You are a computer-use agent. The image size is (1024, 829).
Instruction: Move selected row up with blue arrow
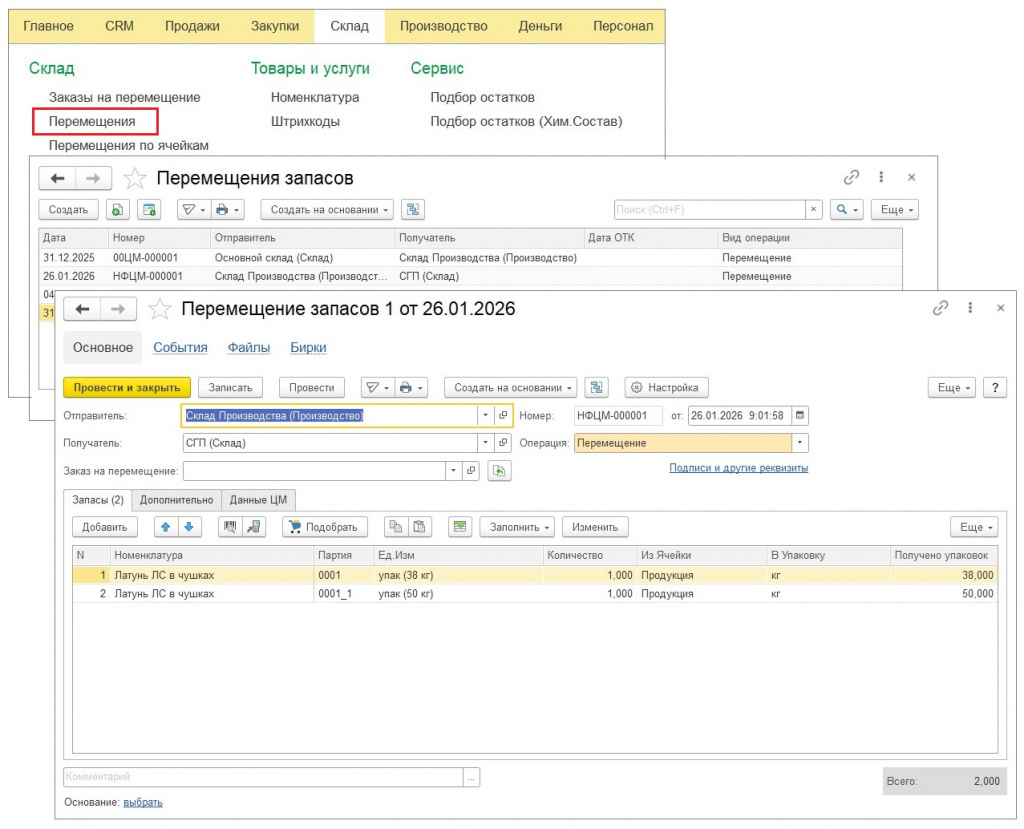[x=167, y=527]
